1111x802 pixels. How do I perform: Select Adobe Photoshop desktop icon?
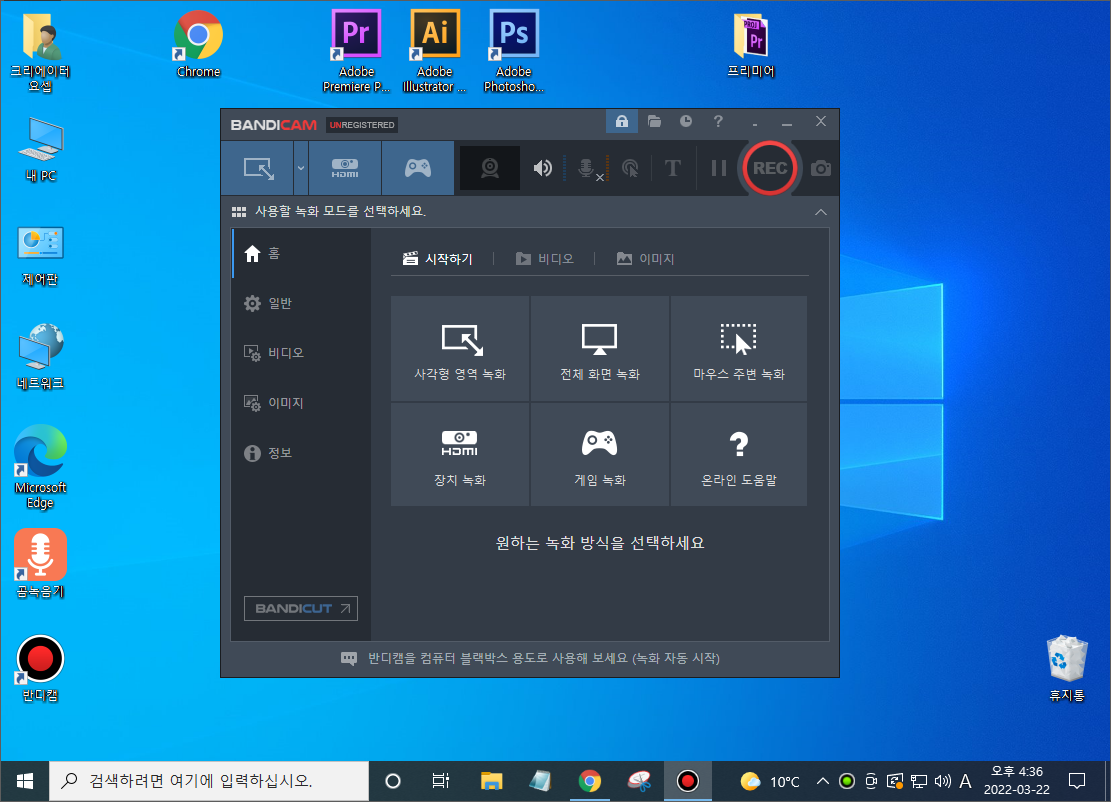click(514, 51)
